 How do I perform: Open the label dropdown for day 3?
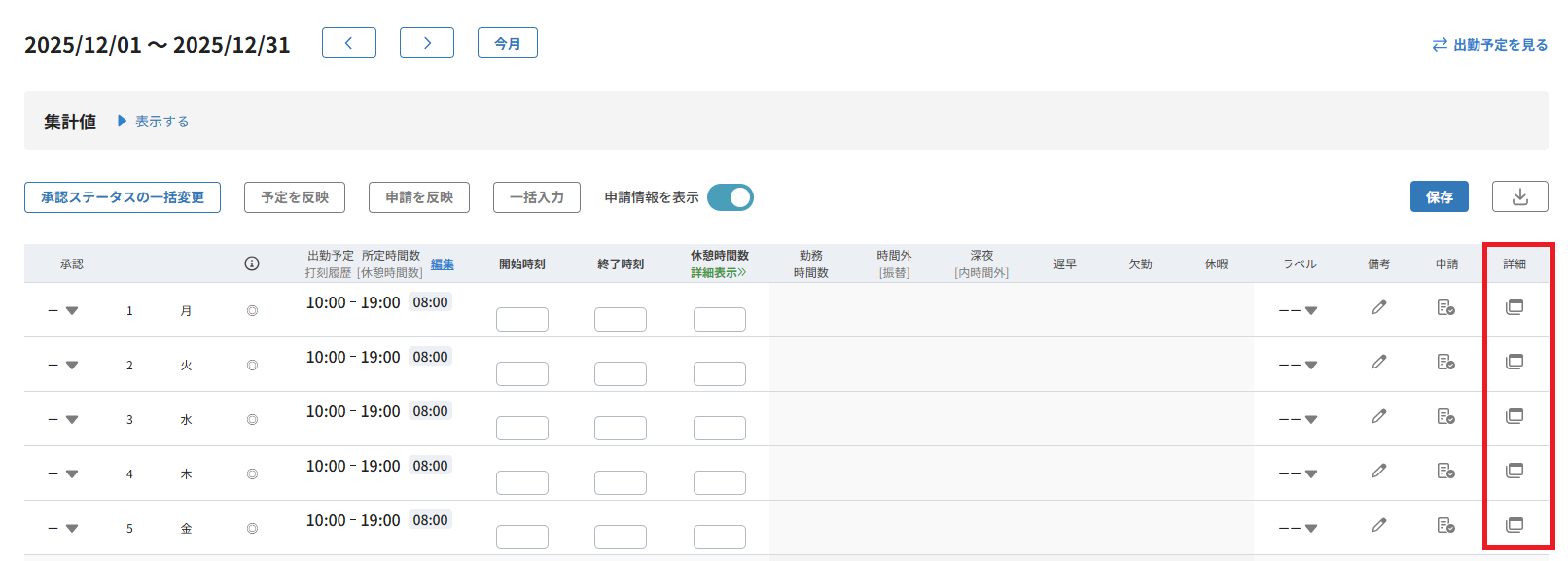coord(1298,420)
